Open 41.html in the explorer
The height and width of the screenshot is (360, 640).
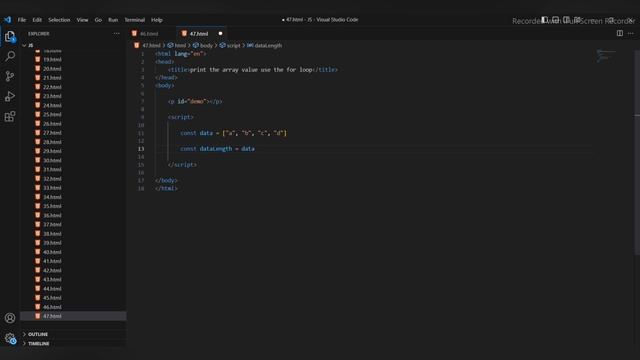click(52, 261)
